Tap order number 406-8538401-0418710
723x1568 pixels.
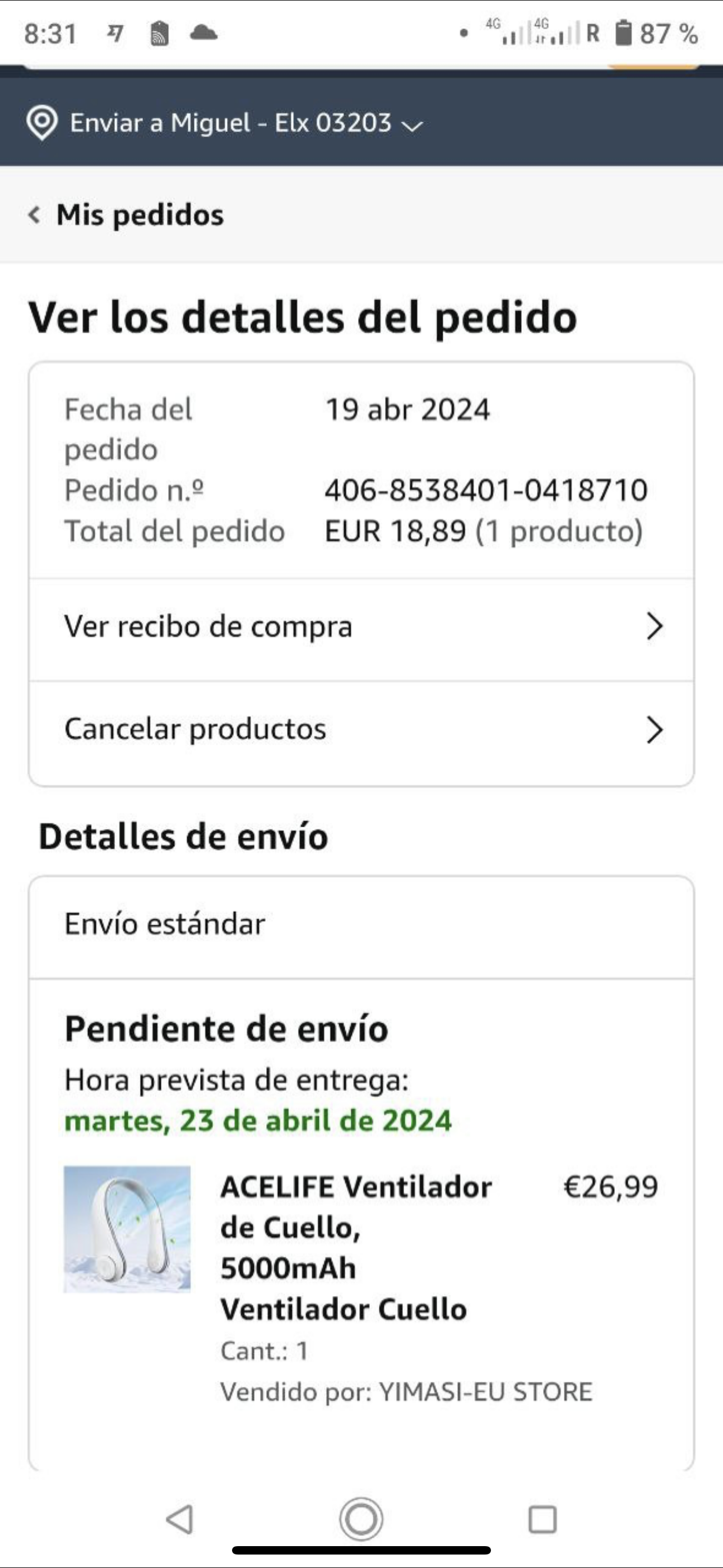click(486, 490)
